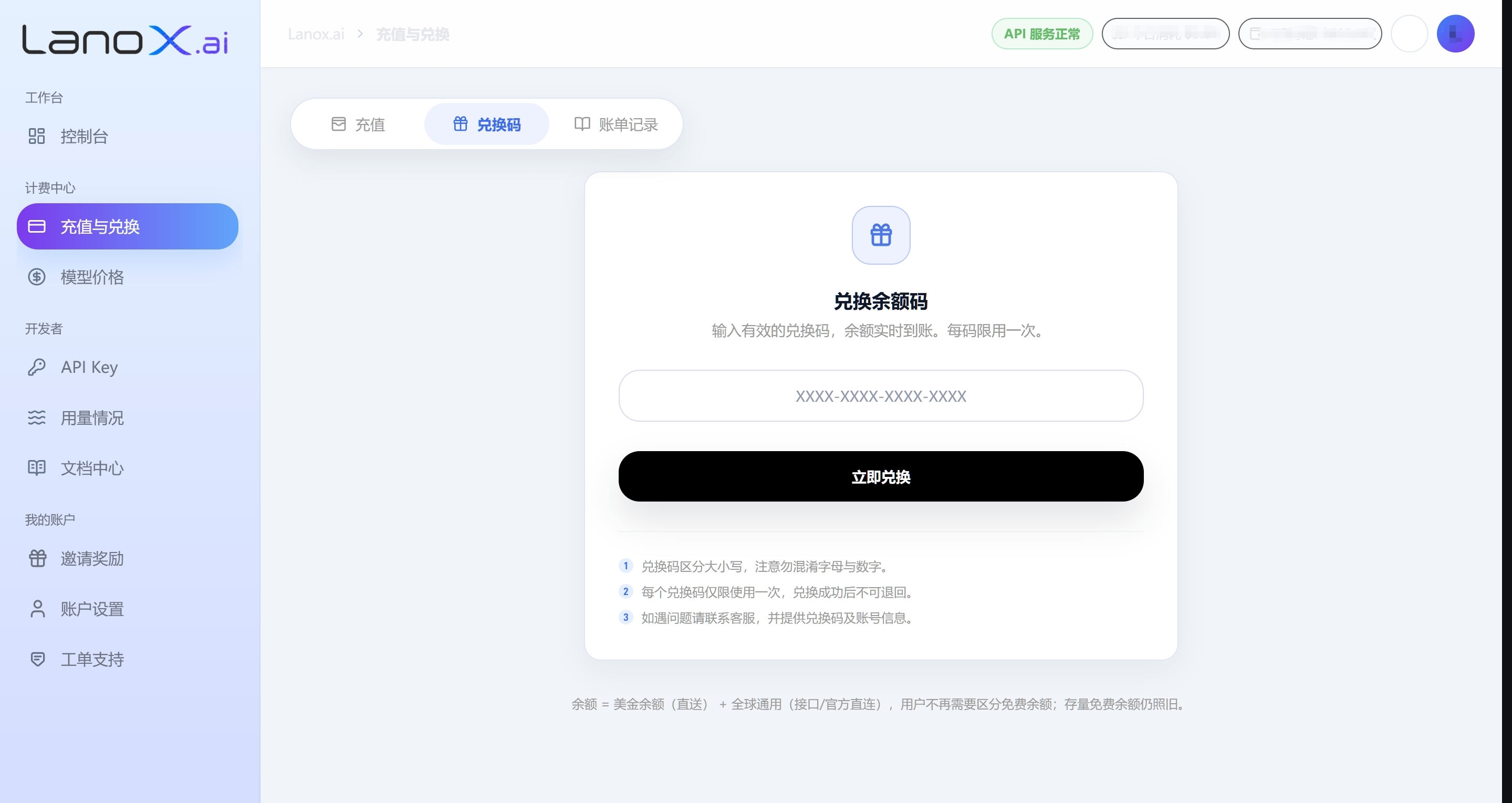
Task: Open 文档中心 in the sidebar
Action: point(128,468)
